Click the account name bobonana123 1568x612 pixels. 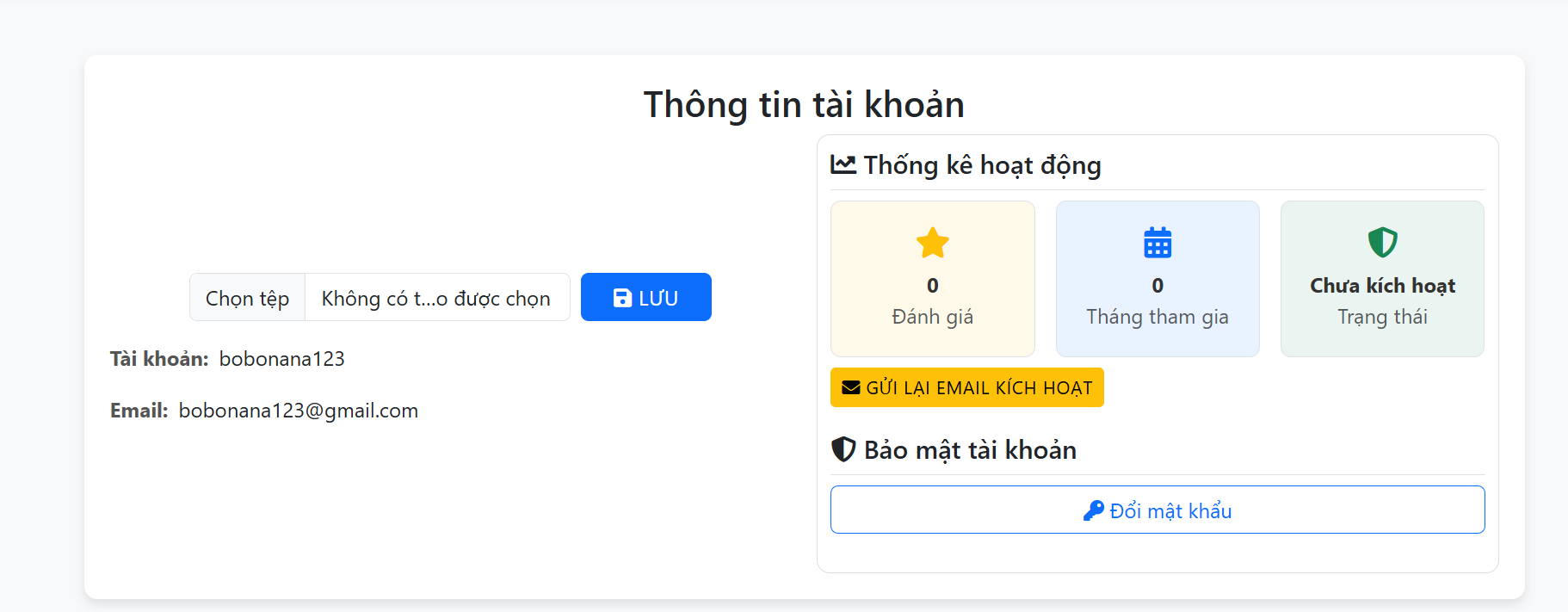coord(282,359)
